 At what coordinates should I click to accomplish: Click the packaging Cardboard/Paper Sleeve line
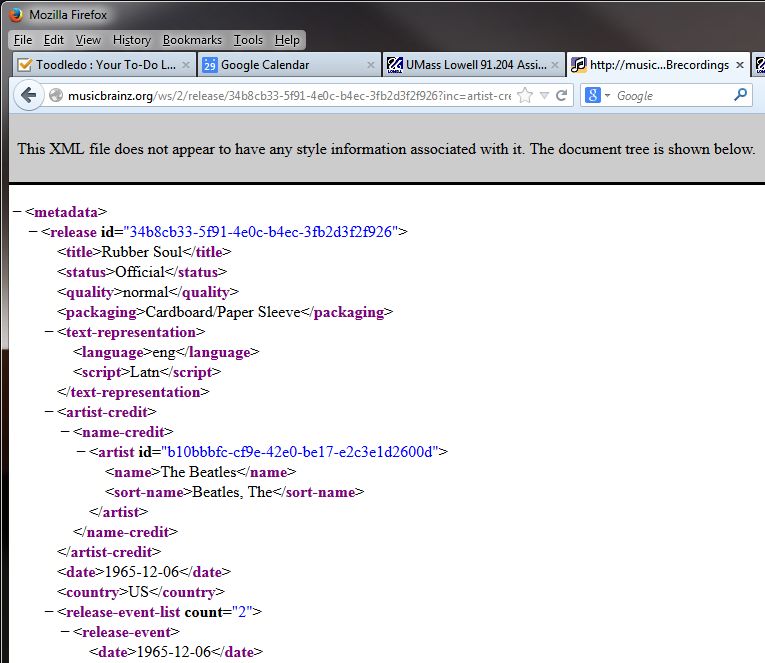(x=225, y=312)
